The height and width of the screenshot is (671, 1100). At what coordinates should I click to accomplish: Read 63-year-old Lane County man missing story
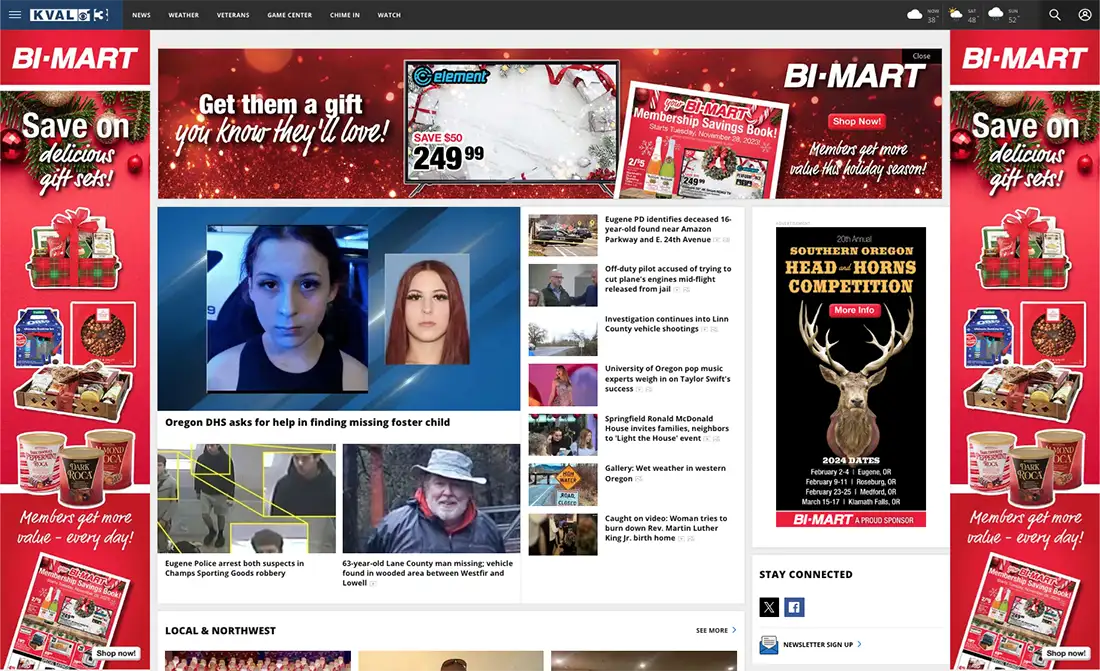[x=427, y=573]
